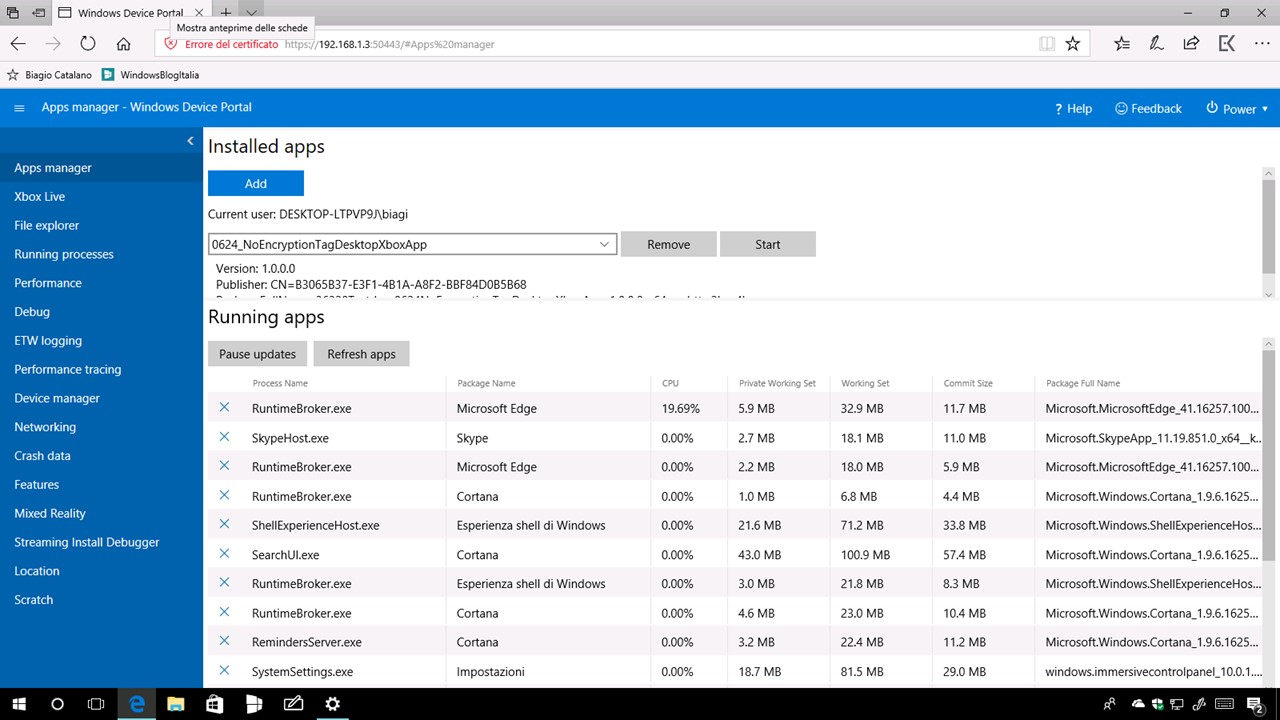Image resolution: width=1280 pixels, height=720 pixels.
Task: Close the SkypeHost.exe running app
Action: [224, 437]
